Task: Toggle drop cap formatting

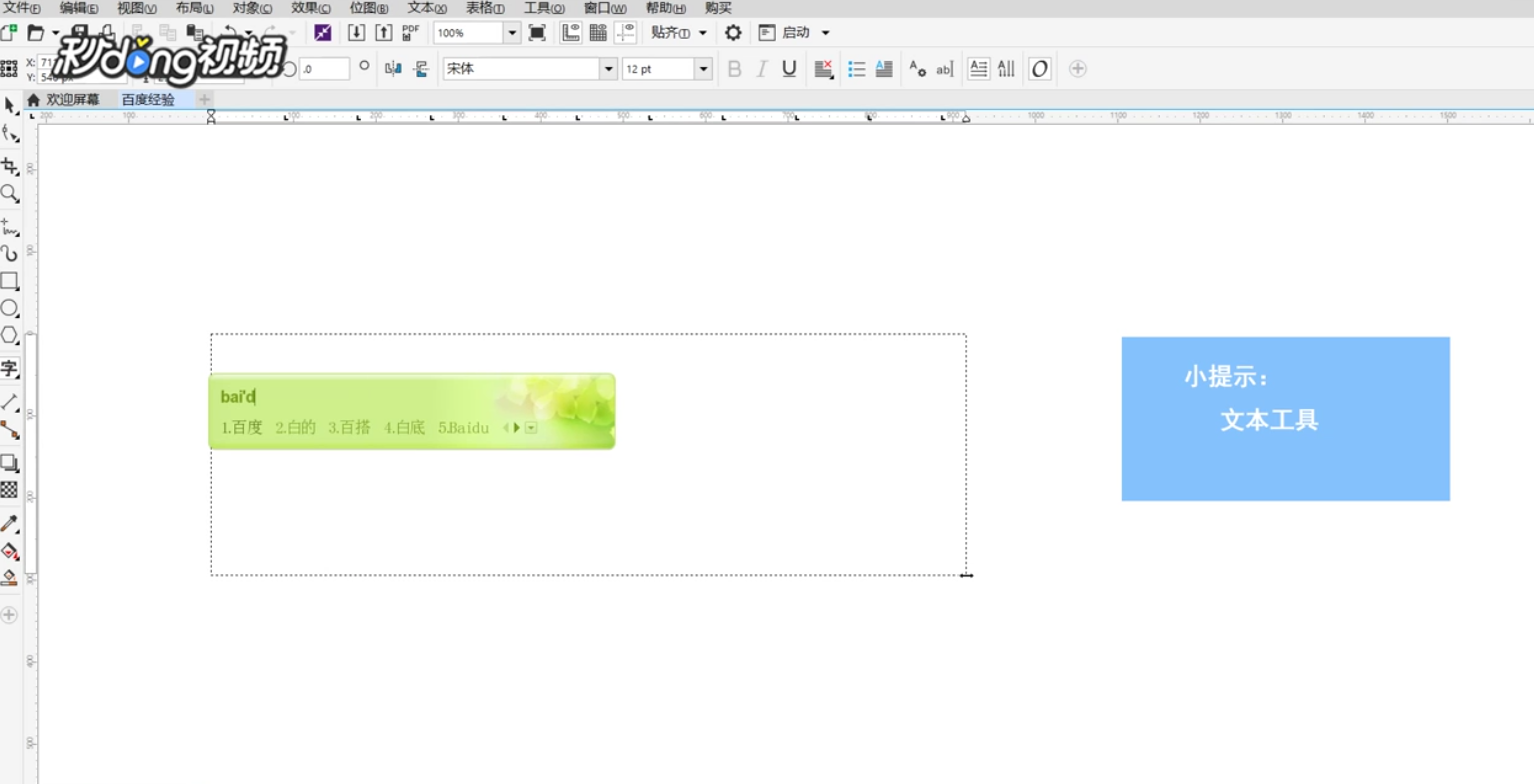Action: point(884,69)
